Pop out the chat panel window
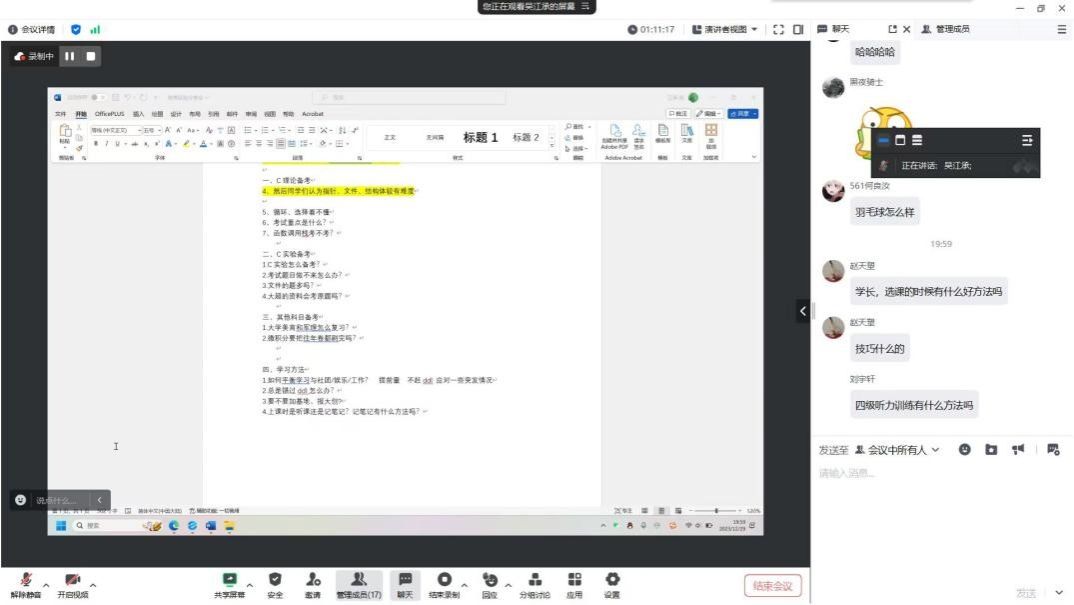Screen dimensions: 1074x605 tap(892, 30)
